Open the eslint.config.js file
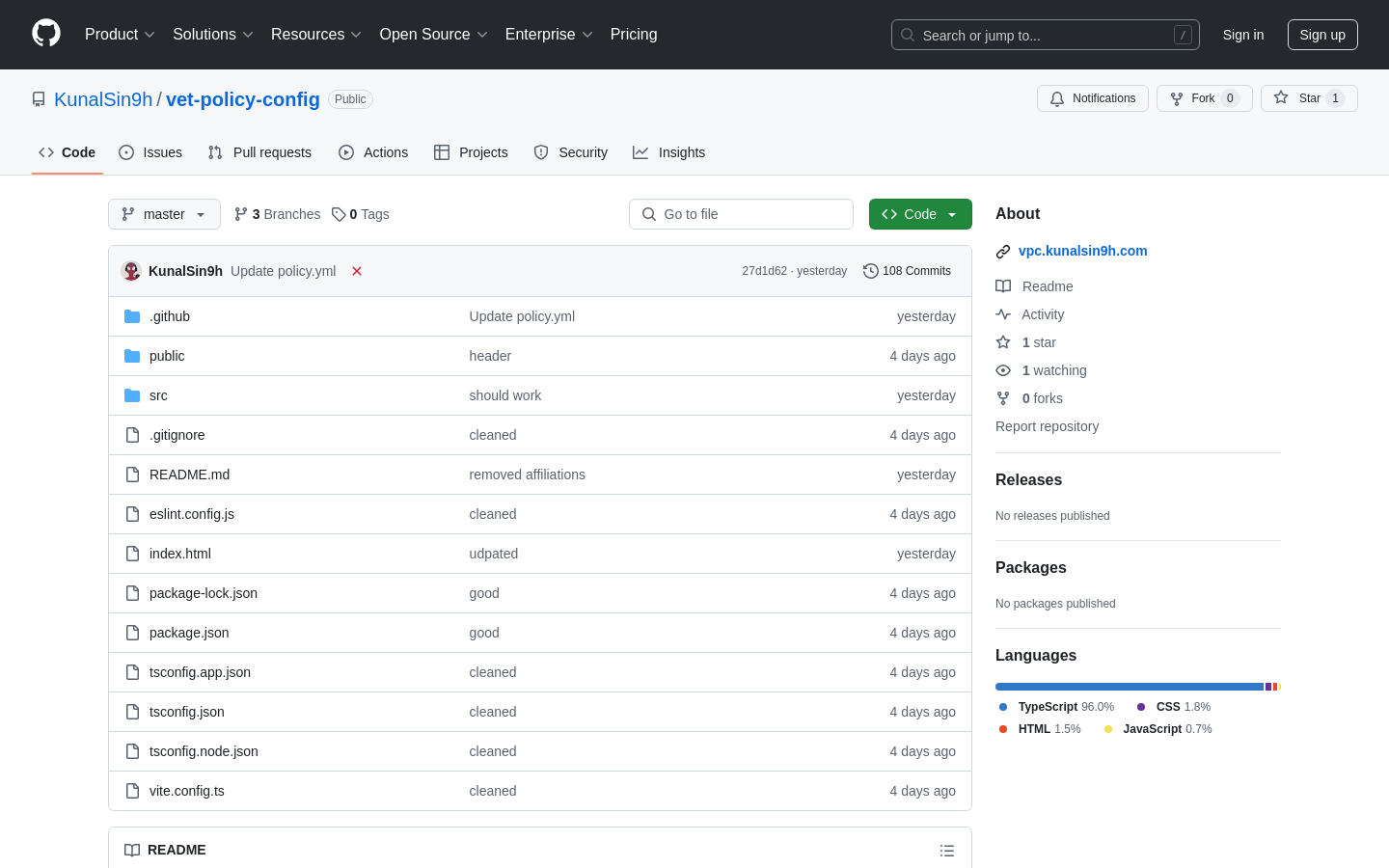Screen dimensions: 1389x868 pos(192,514)
